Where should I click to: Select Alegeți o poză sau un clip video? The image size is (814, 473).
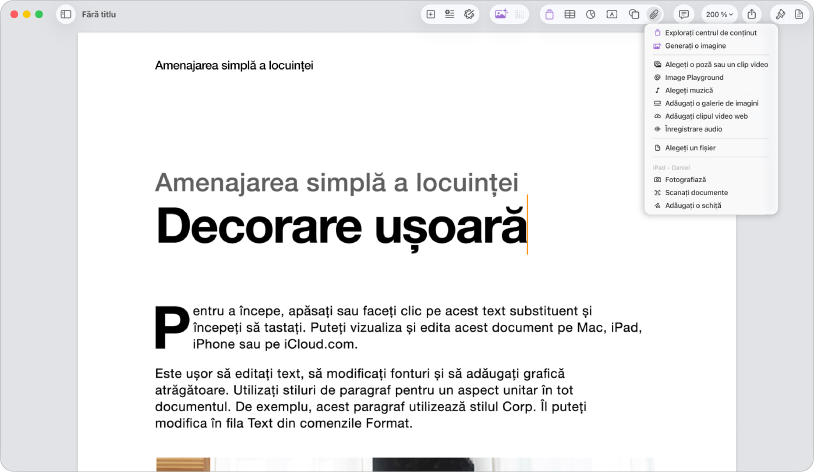[711, 64]
